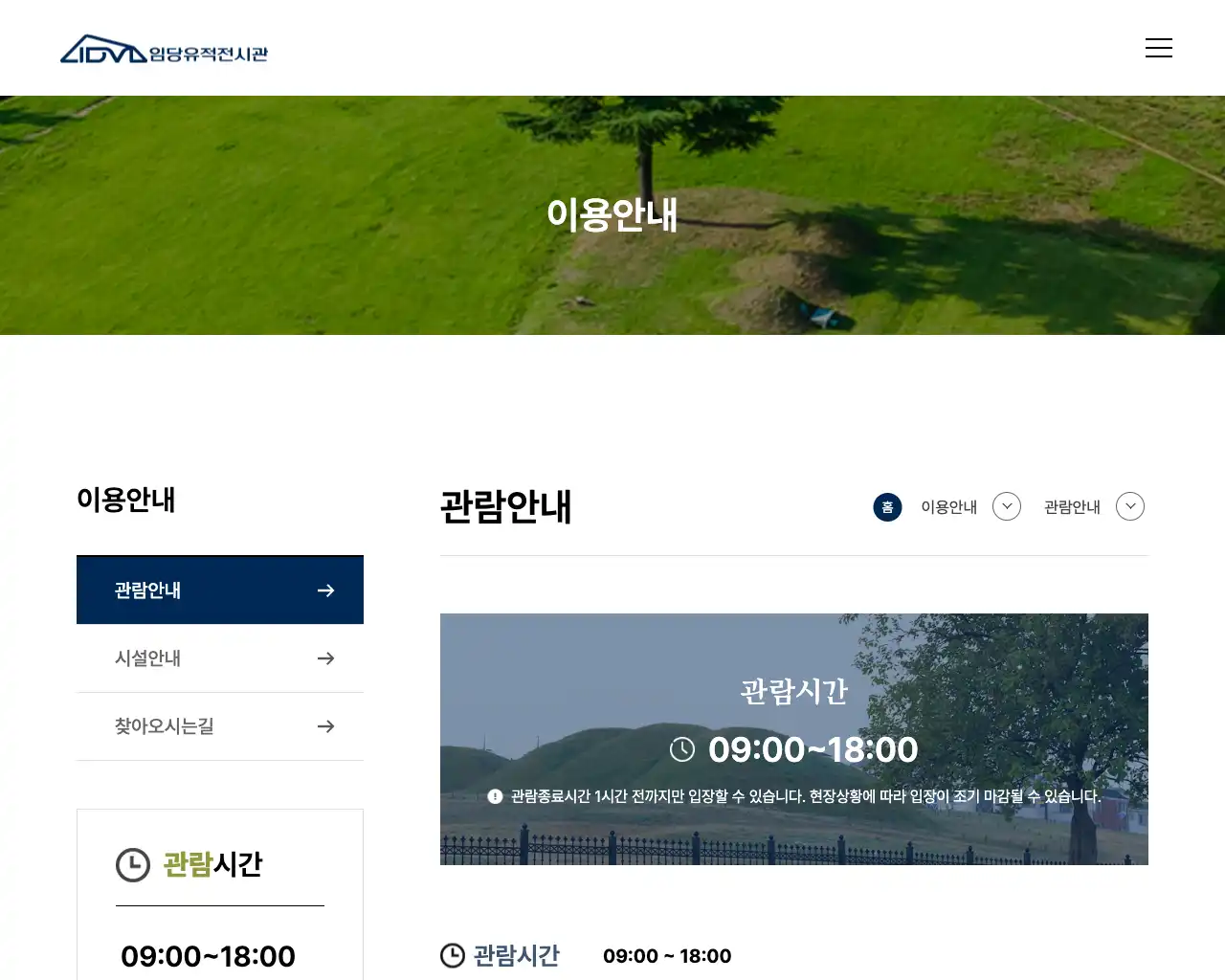Screen dimensions: 1225x980
Task: Collapse the rightmost breadcrumb chevron
Action: click(1129, 506)
